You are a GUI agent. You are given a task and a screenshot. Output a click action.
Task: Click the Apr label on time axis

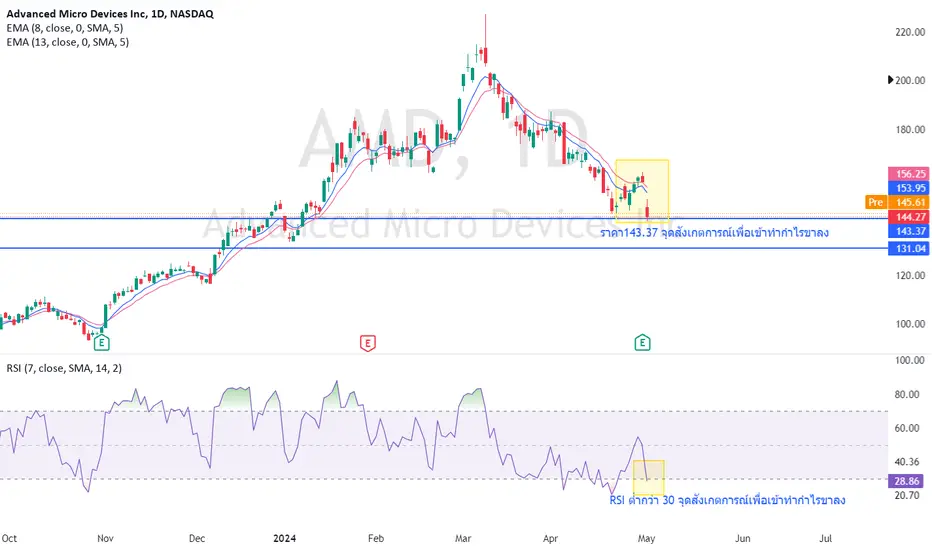[550, 538]
